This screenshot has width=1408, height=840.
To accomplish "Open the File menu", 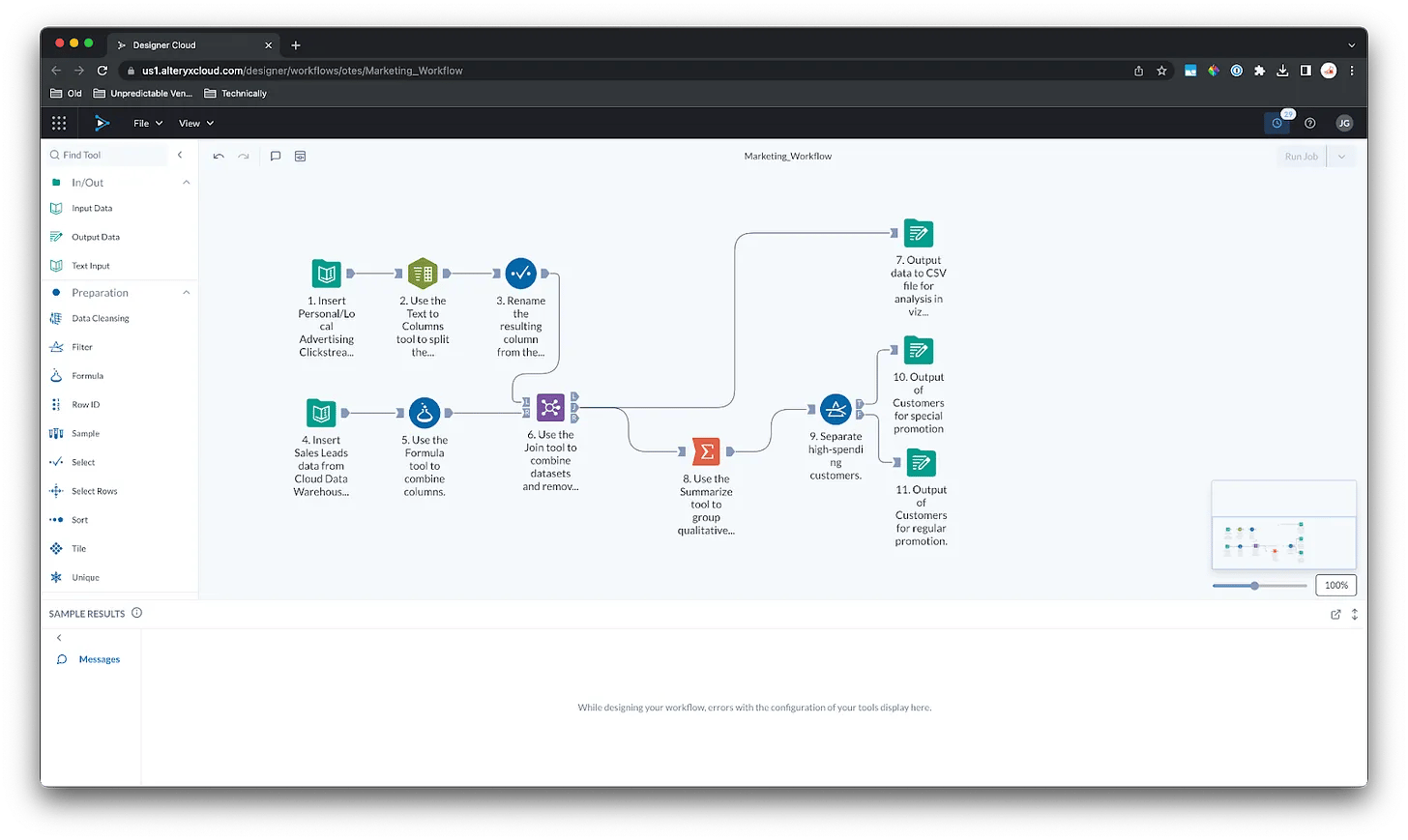I will click(145, 123).
